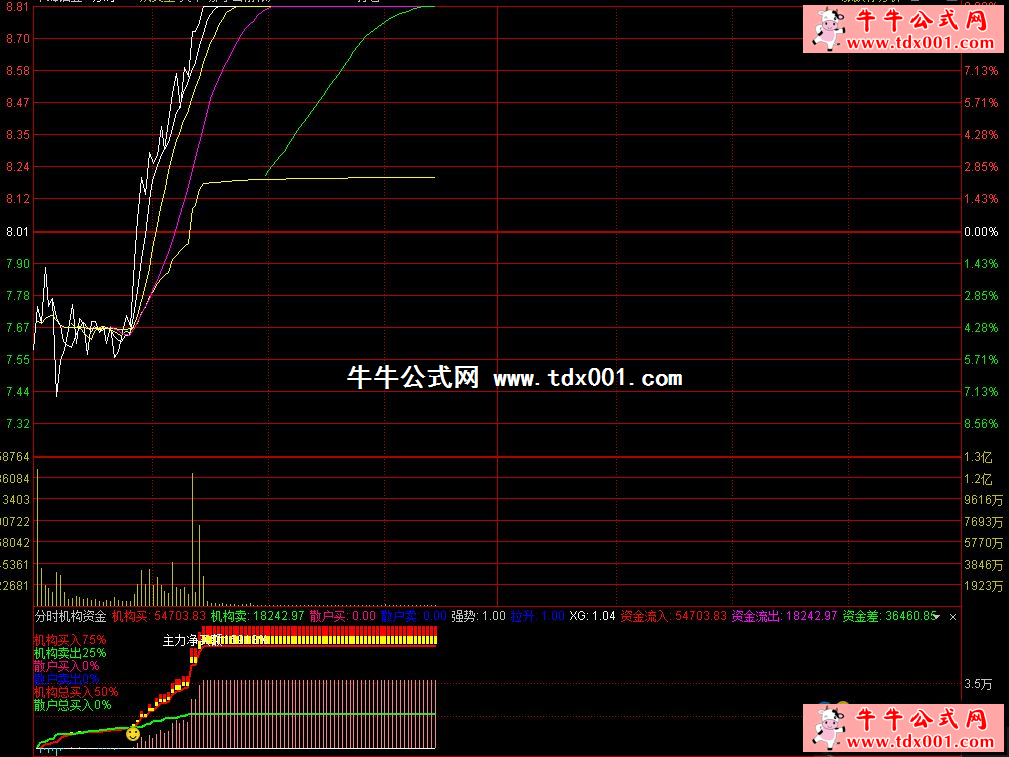Click the 资金流入: 54703.83 value
The width and height of the screenshot is (1009, 757).
[673, 616]
